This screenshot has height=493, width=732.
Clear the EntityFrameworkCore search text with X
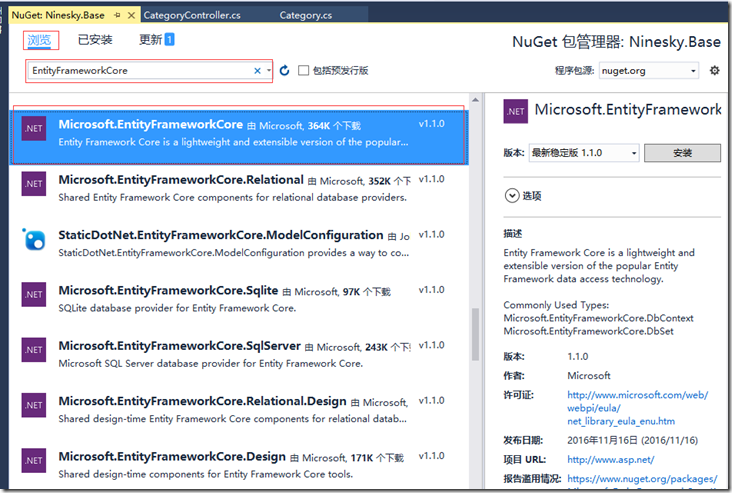(x=257, y=71)
